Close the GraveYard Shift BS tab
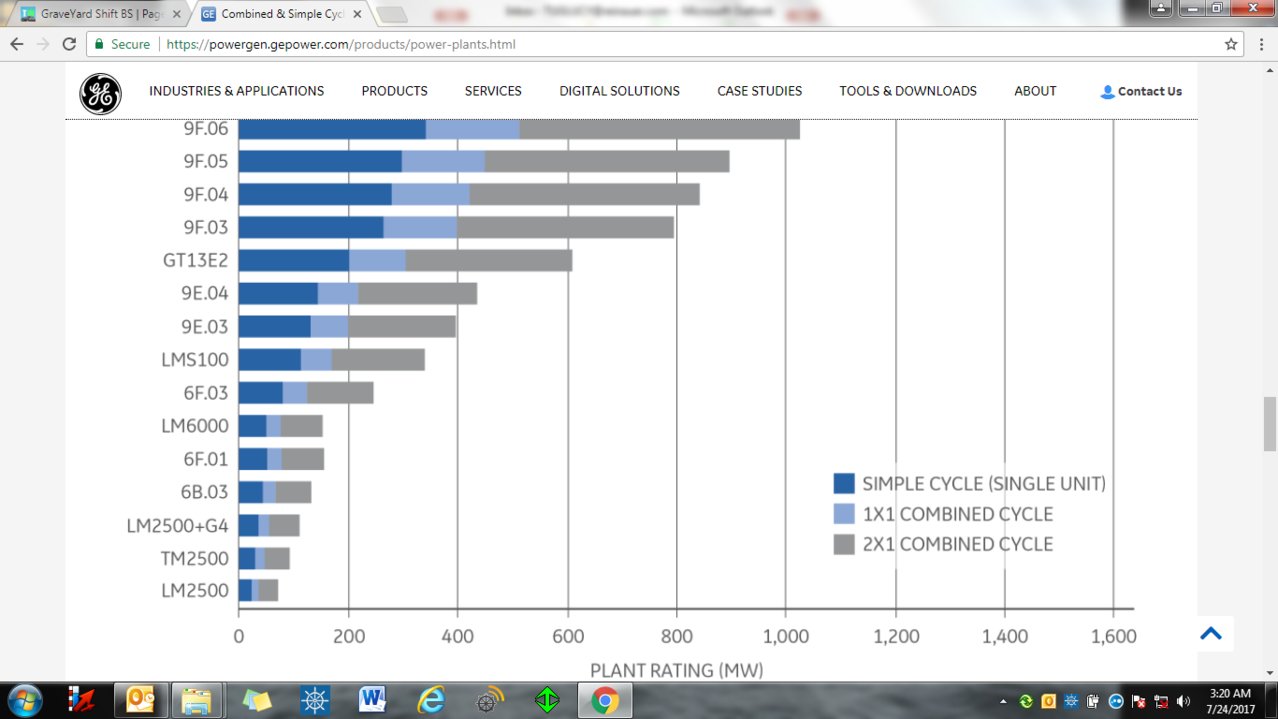Viewport: 1278px width, 719px height. click(x=177, y=14)
